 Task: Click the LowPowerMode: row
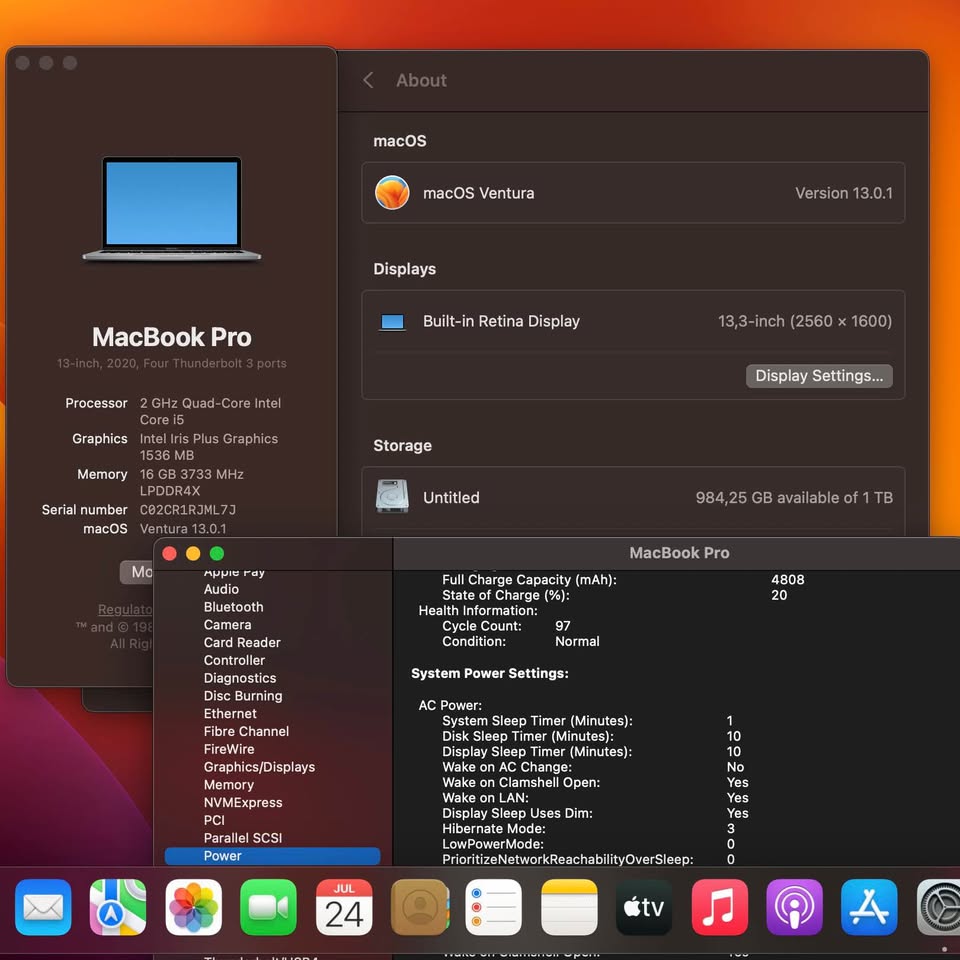tap(588, 844)
